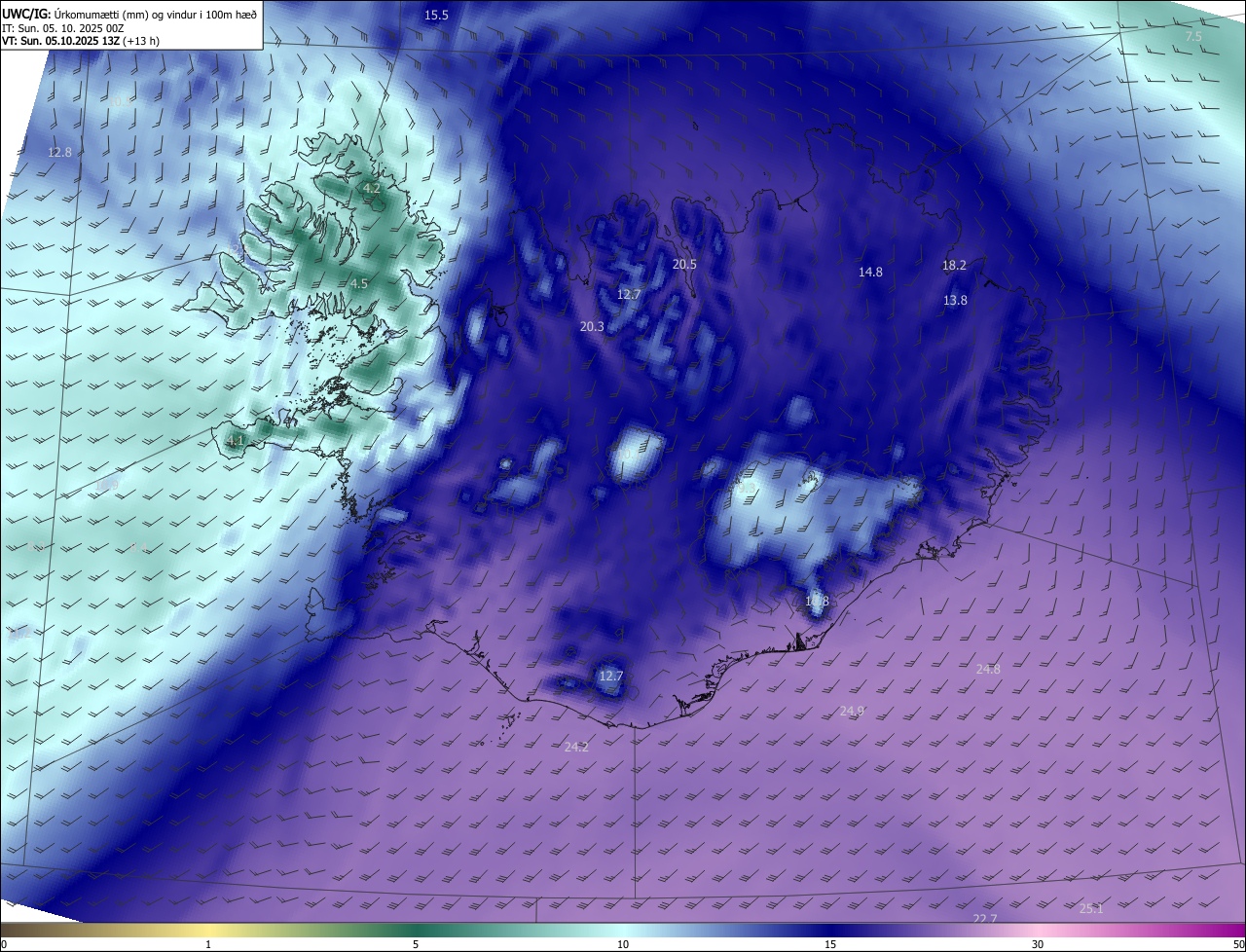Click the 5 tick on the color scale

[416, 945]
